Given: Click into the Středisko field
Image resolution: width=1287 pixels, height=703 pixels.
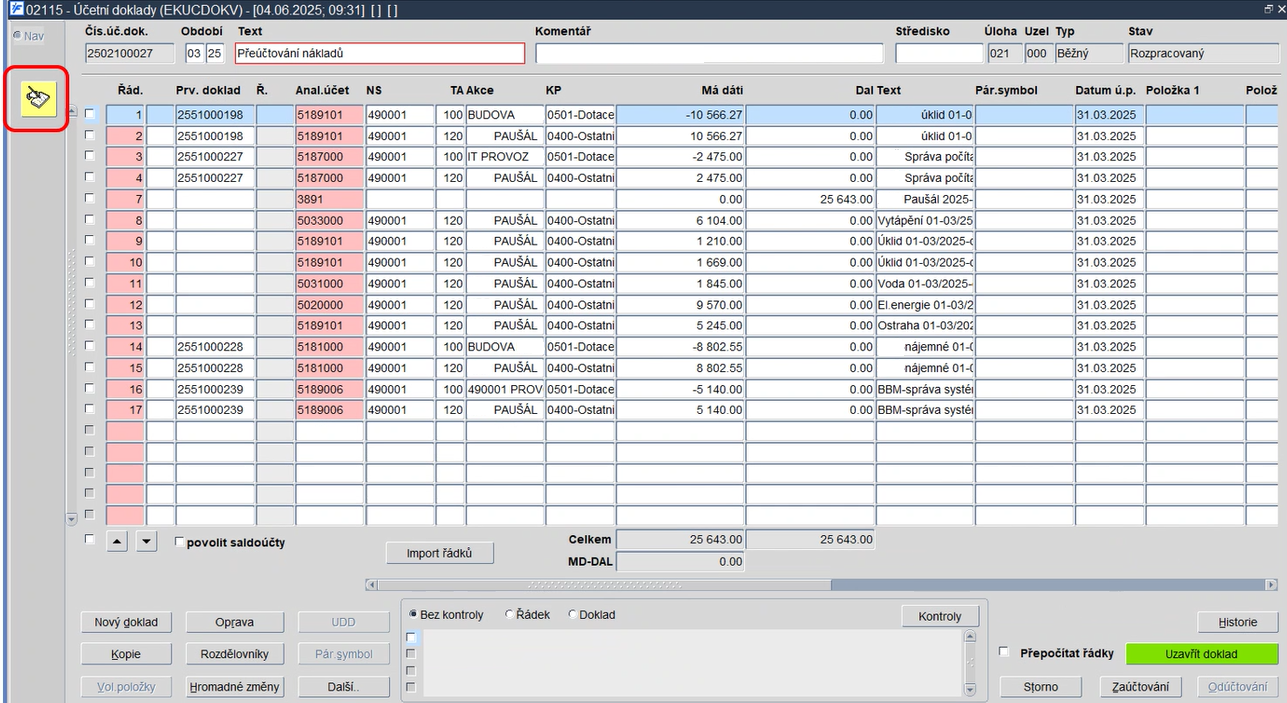Looking at the screenshot, I should (939, 53).
